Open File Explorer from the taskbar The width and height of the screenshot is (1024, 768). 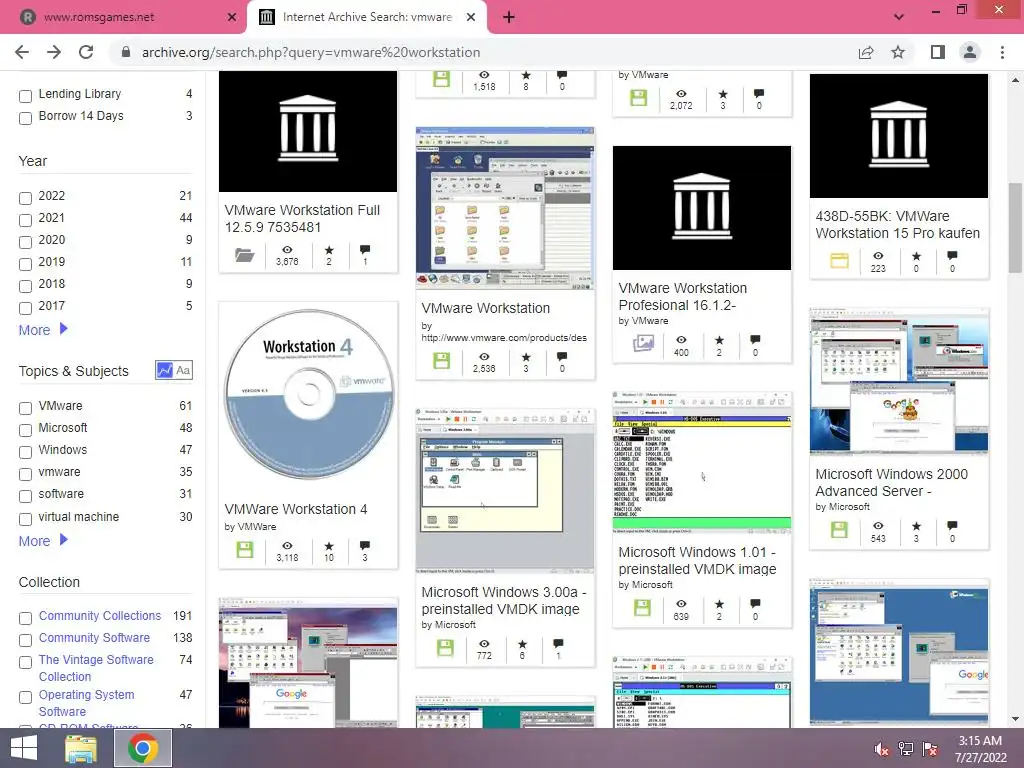tap(81, 748)
